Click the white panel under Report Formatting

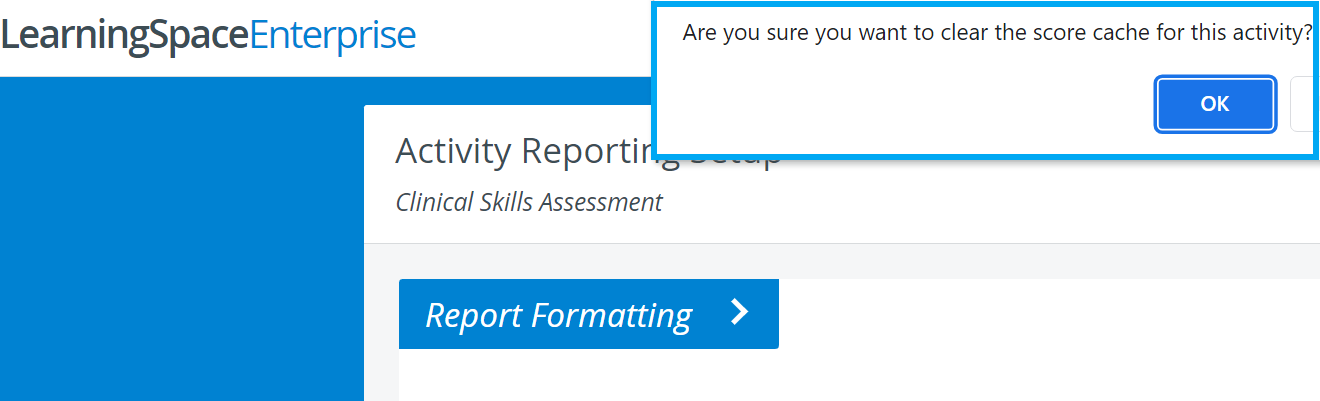[x=859, y=375]
